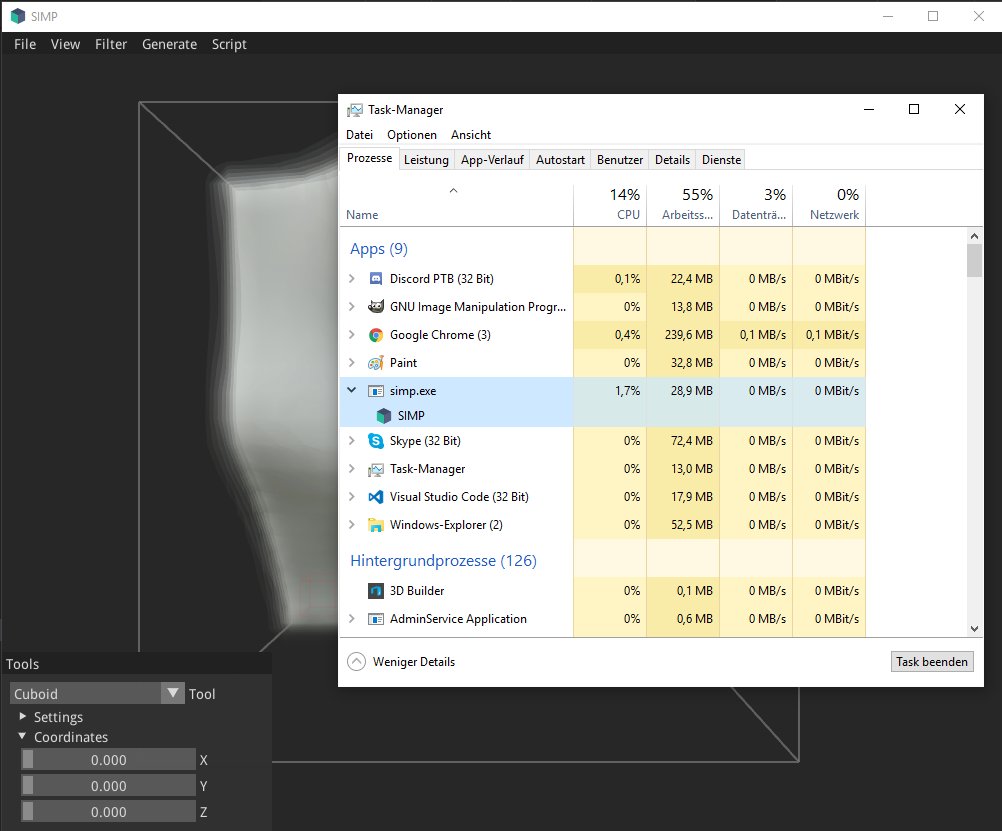Click Weniger Details to shrink view

tap(401, 662)
